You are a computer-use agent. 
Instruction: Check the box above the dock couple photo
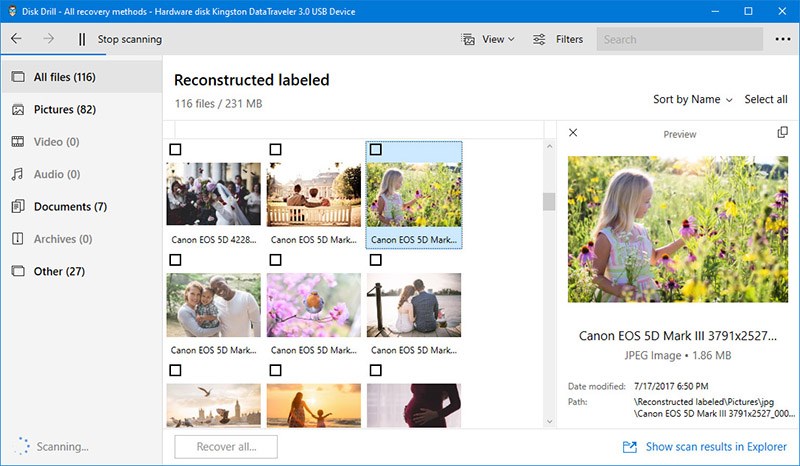pyautogui.click(x=376, y=260)
